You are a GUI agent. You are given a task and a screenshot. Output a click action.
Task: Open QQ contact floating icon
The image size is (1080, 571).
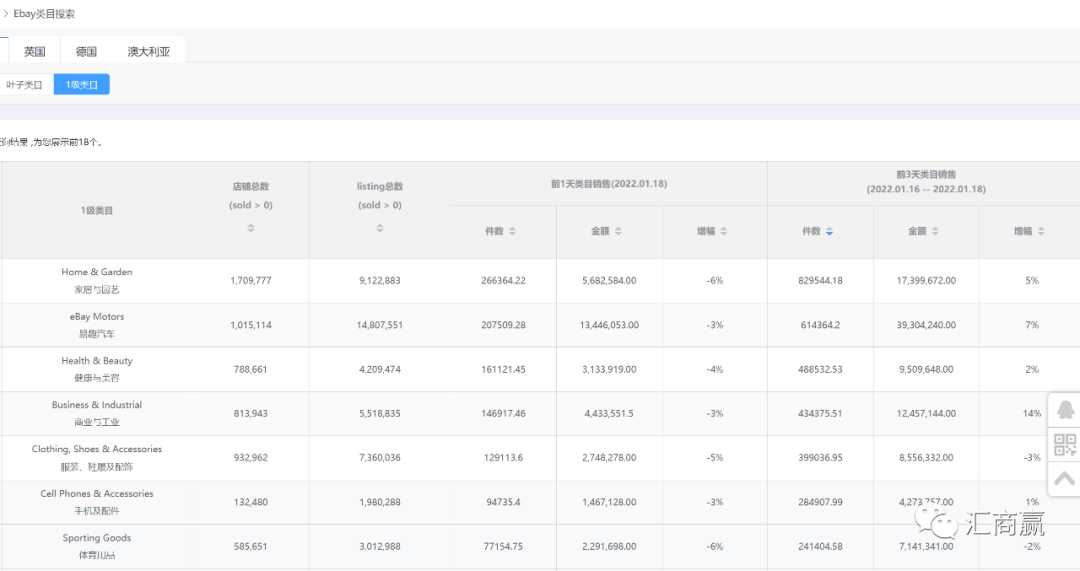pos(1065,410)
